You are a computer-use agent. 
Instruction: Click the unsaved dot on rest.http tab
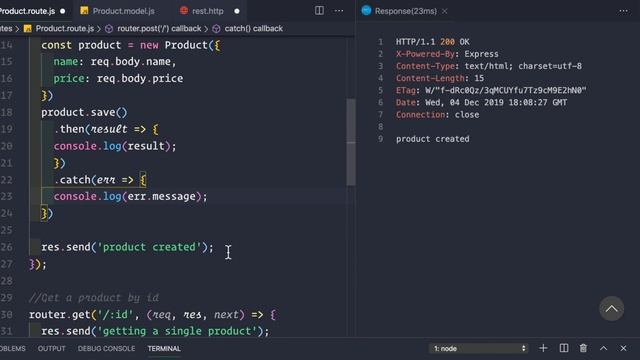pyautogui.click(x=237, y=11)
